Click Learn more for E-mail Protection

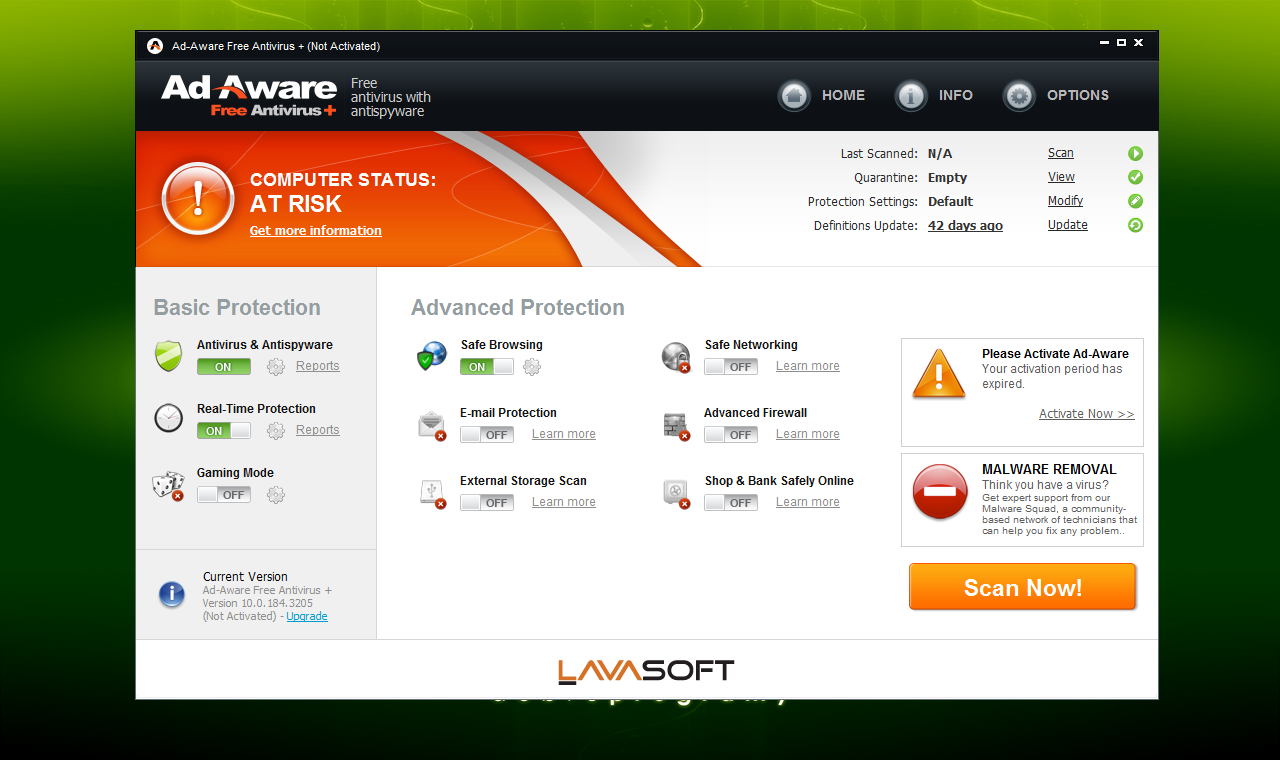(564, 434)
